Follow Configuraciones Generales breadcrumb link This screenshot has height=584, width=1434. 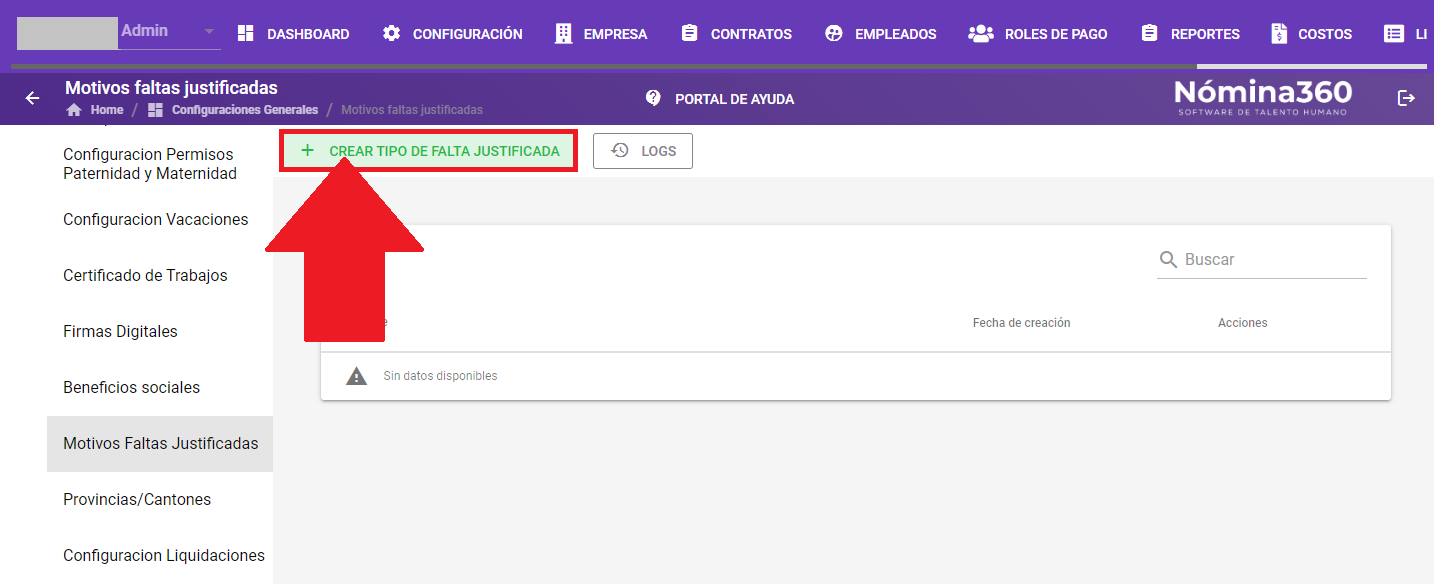click(245, 110)
